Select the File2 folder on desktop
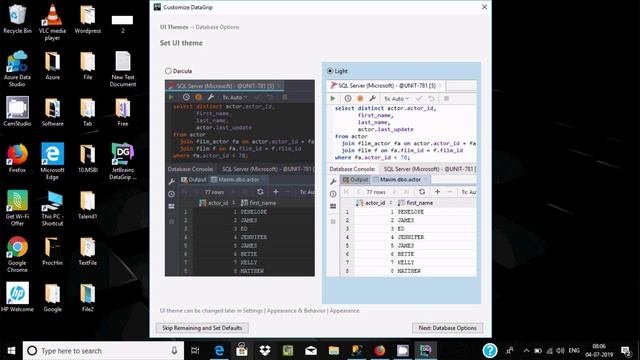 click(x=87, y=297)
